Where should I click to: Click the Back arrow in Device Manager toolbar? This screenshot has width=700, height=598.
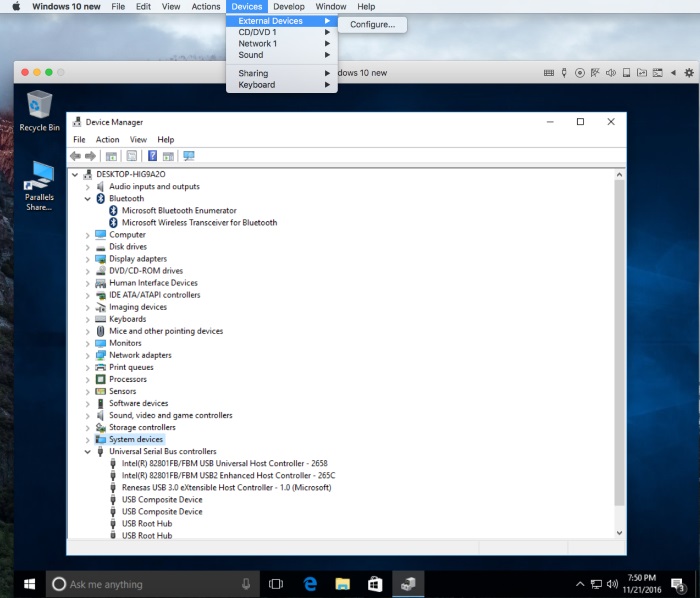pyautogui.click(x=75, y=156)
